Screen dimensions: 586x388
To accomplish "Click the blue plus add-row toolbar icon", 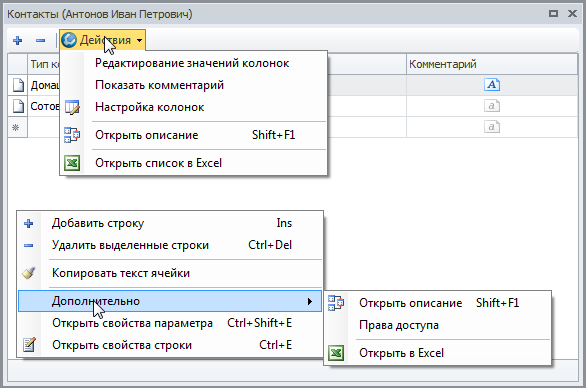I will pos(18,40).
